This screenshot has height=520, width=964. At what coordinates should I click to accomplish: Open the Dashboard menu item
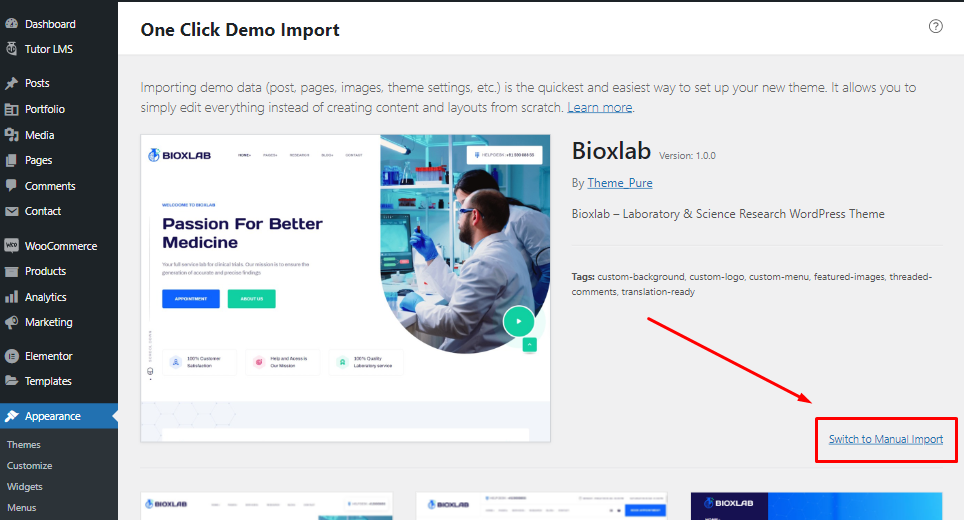[50, 24]
